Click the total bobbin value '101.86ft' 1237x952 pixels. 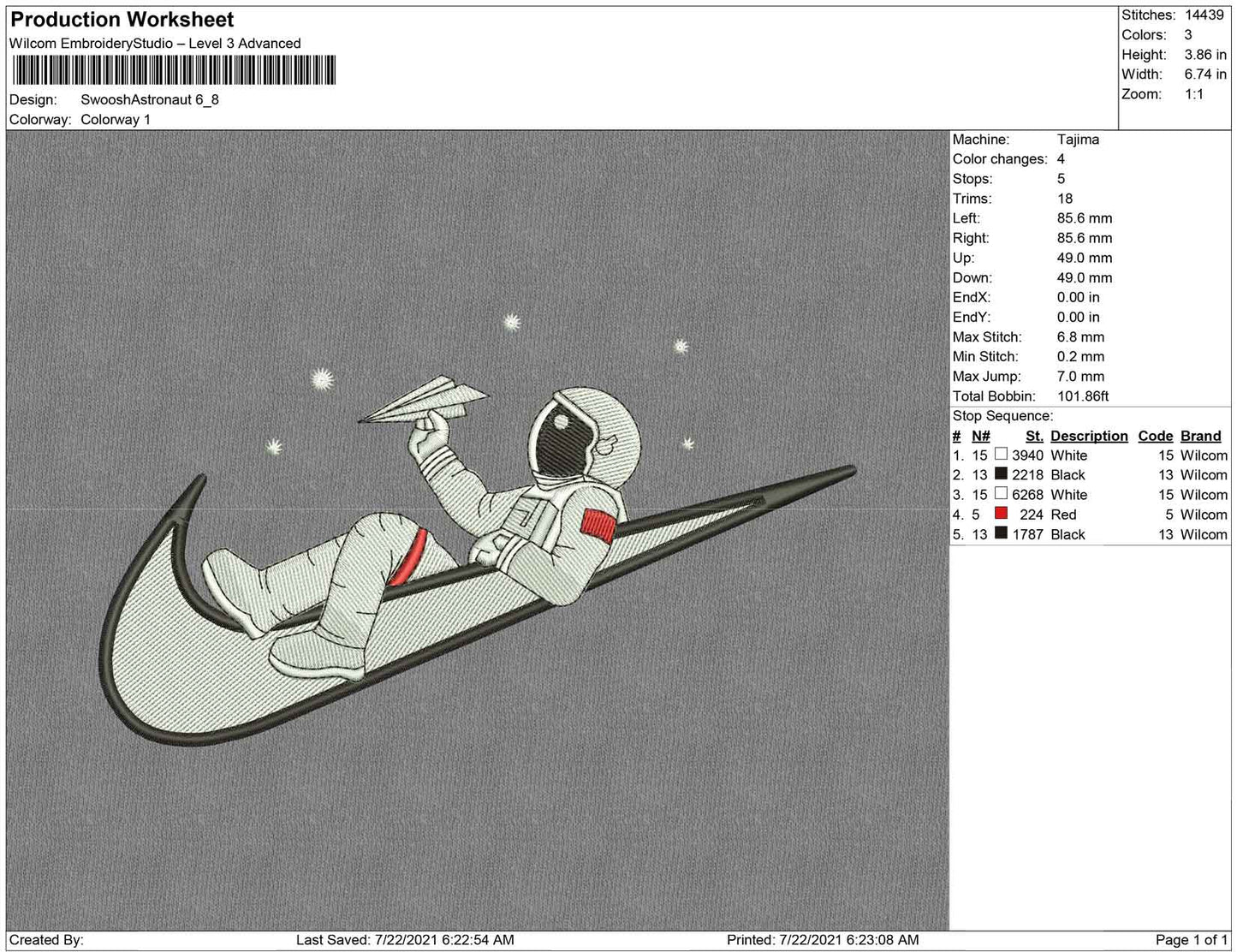click(1083, 396)
